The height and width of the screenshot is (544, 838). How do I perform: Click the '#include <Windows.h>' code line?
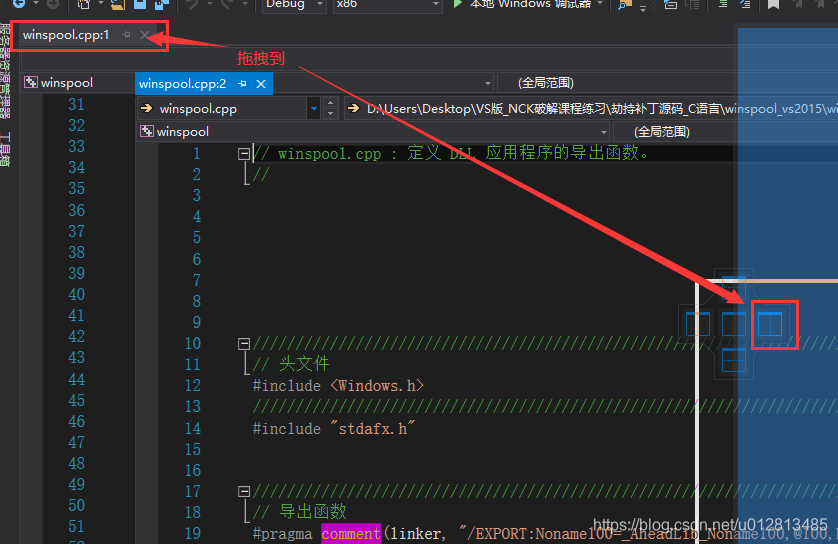click(338, 386)
